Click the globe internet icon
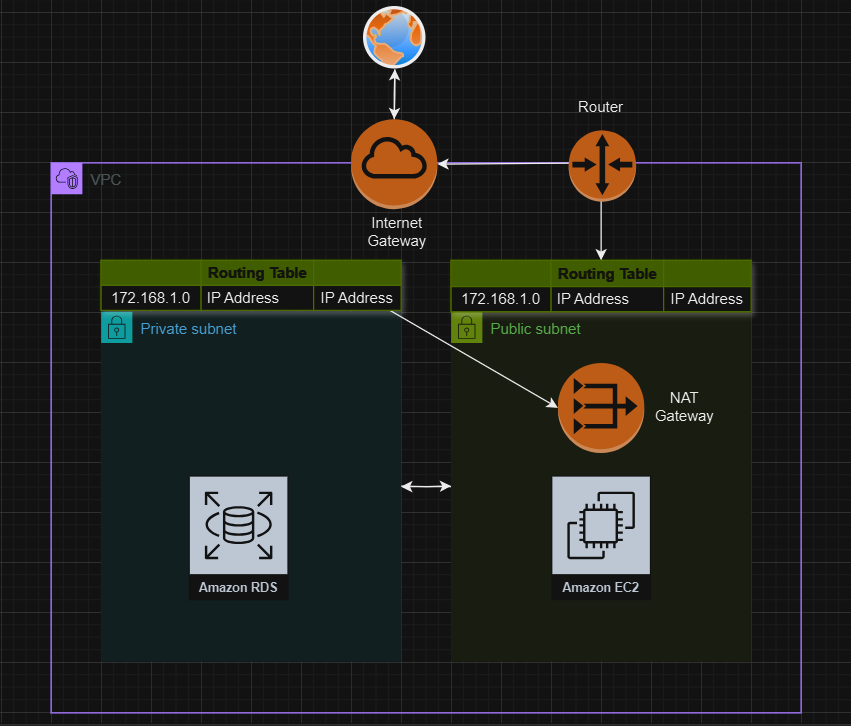Viewport: 851px width, 726px height. 395,39
